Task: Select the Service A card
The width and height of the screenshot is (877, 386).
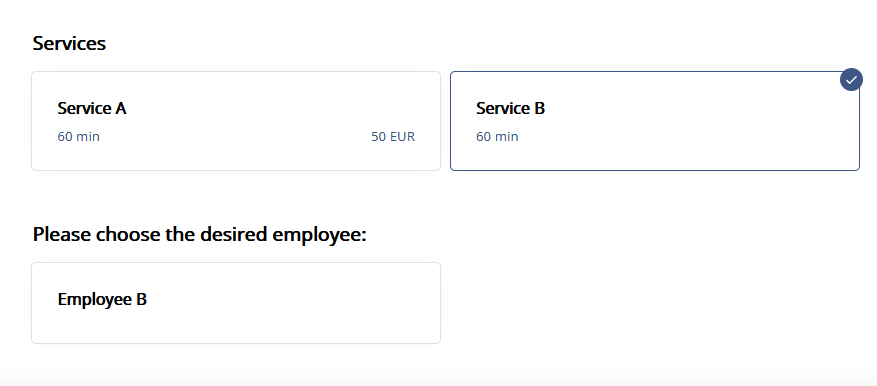Action: tap(236, 121)
